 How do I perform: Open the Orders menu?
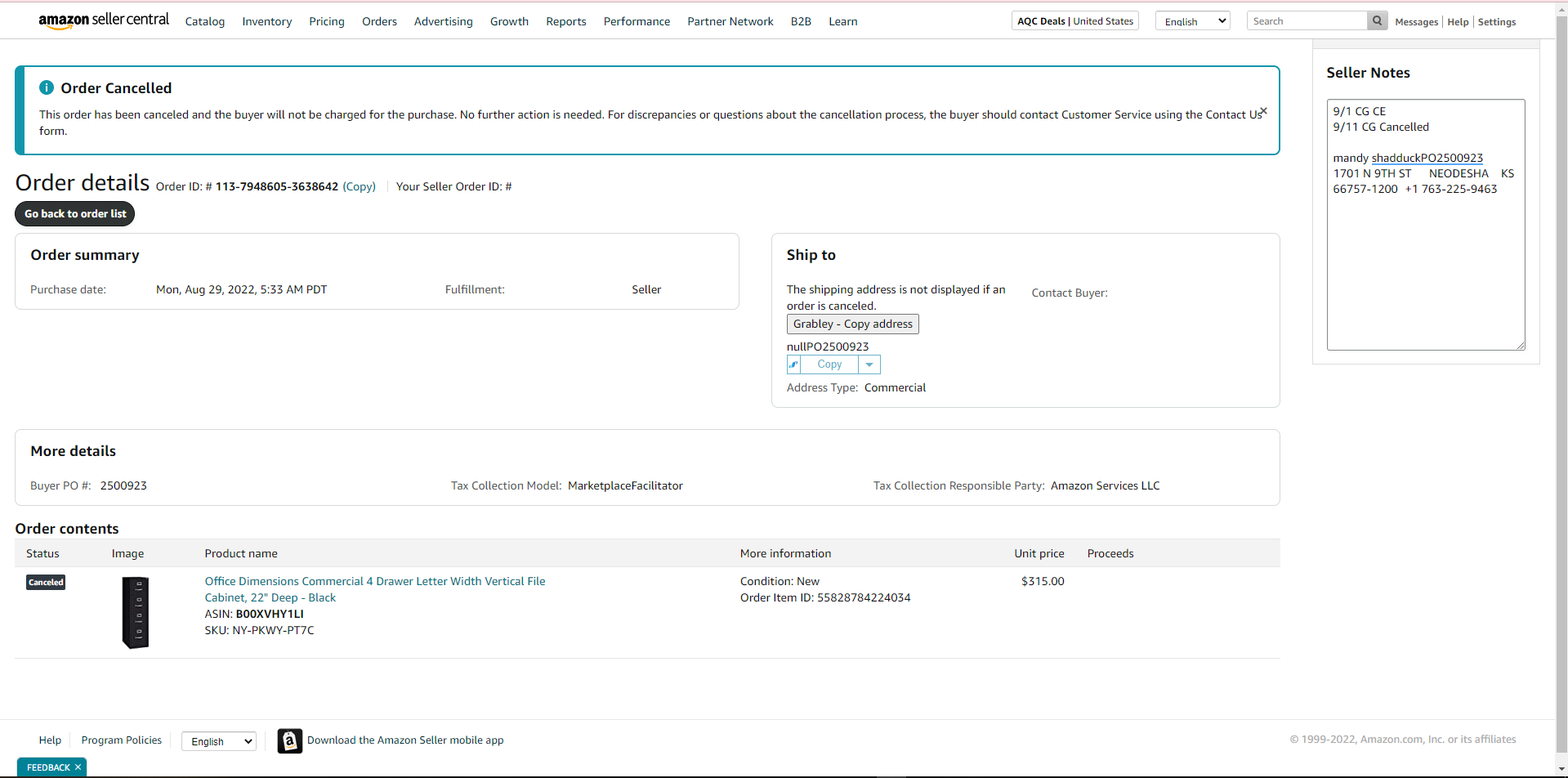(x=379, y=21)
